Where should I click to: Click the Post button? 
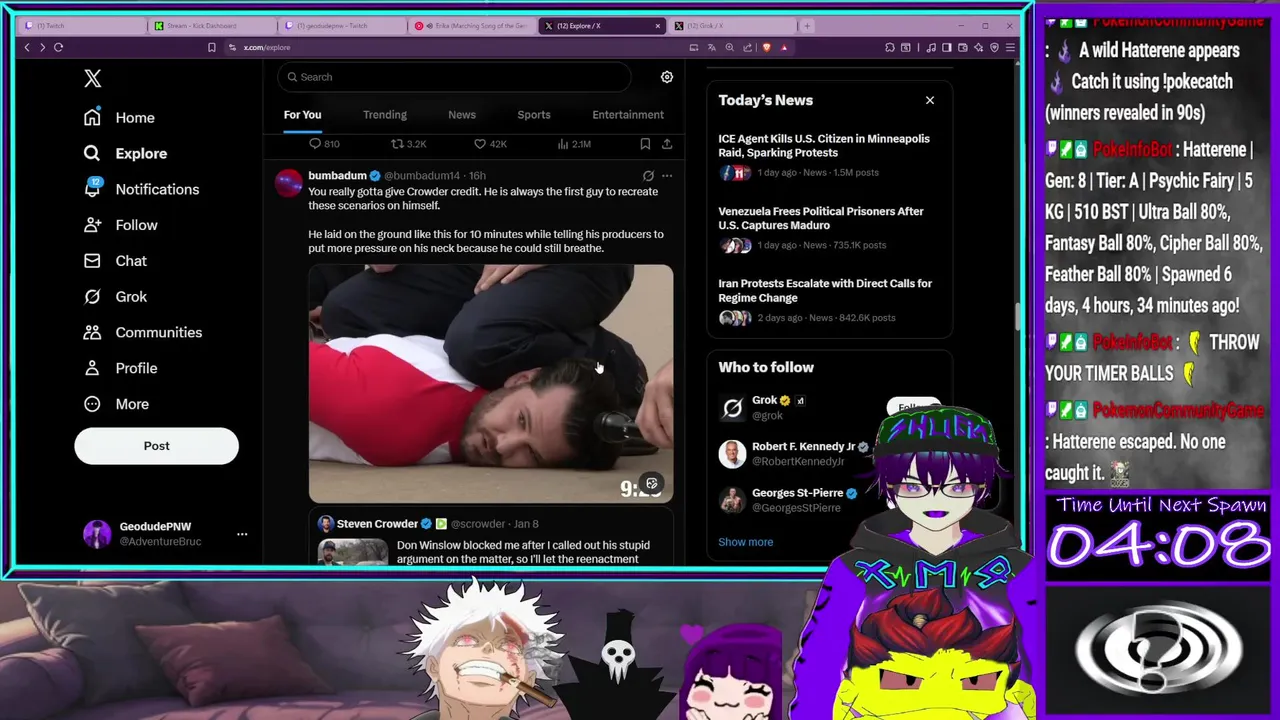coord(156,446)
